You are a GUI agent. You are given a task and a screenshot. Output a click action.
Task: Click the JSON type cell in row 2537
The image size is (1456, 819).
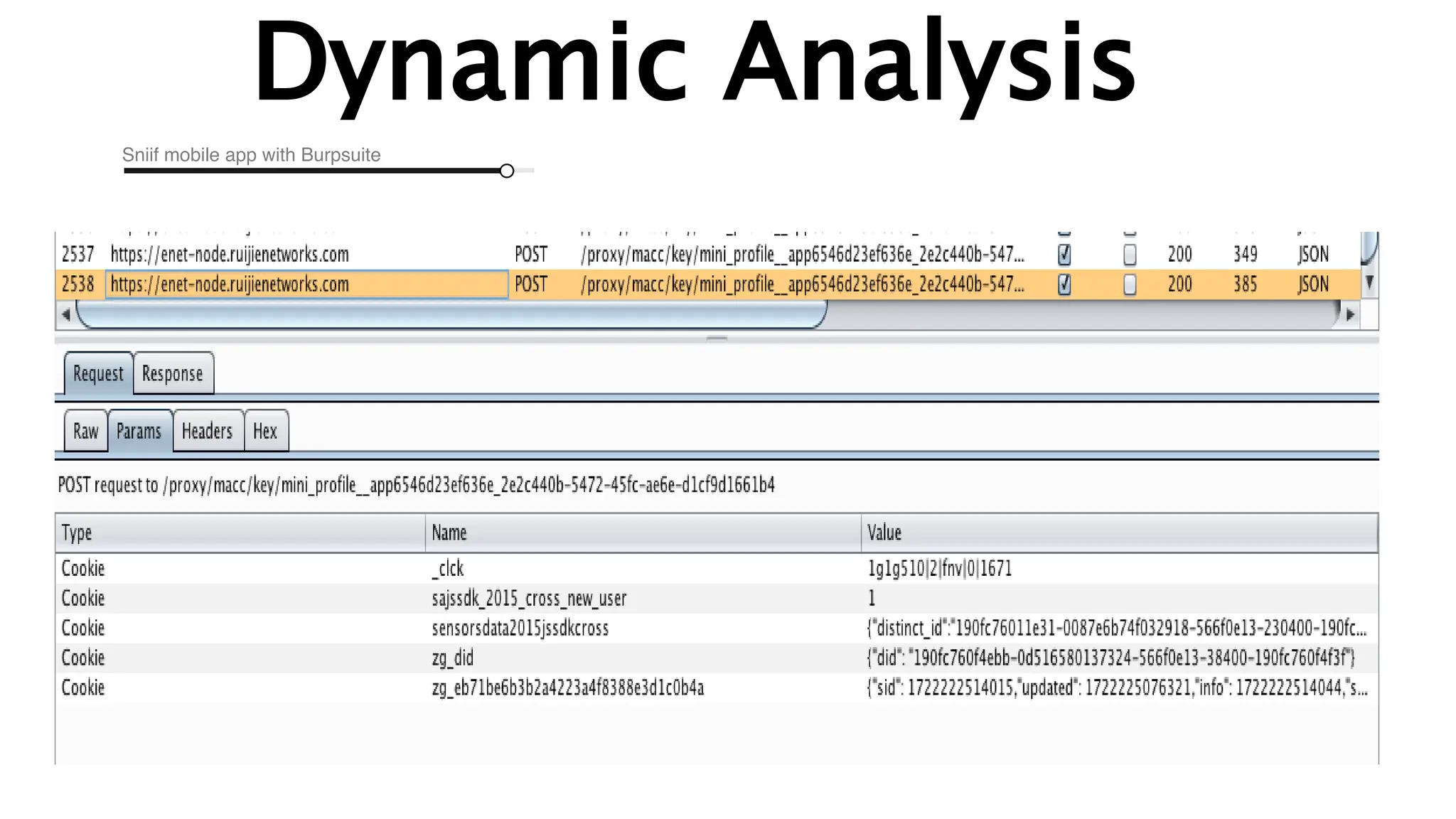(1313, 255)
